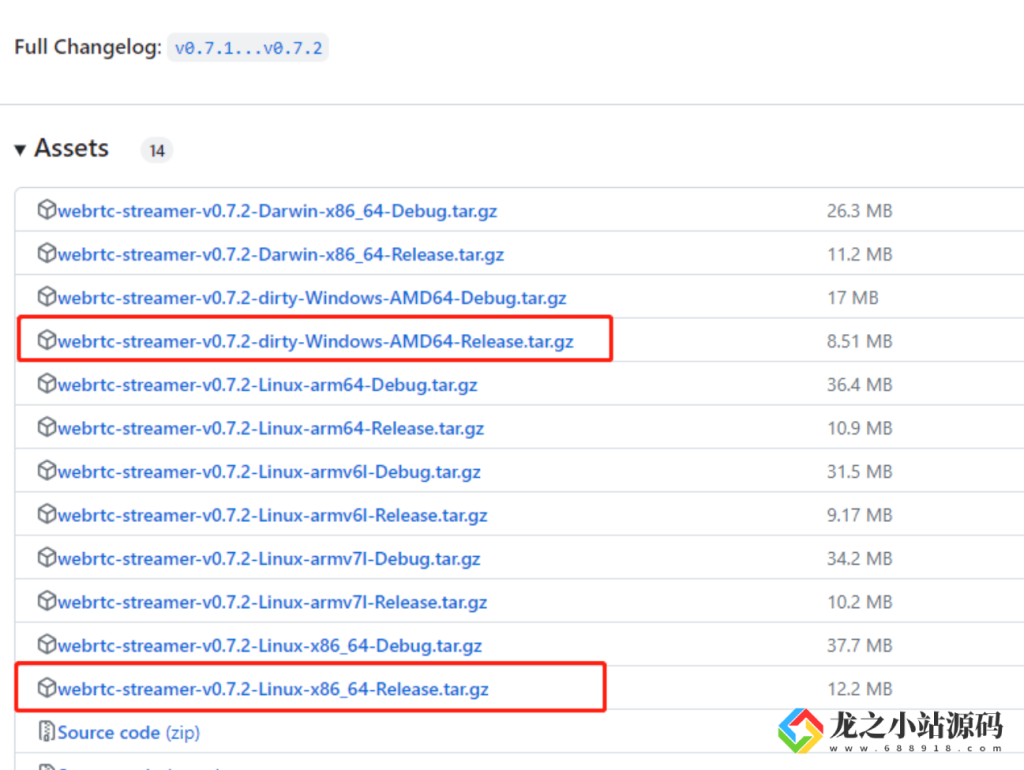Click the package icon for dirty-Windows-AMD64-Debug.tar.gz
Viewport: 1024px width, 770px height.
(46, 297)
